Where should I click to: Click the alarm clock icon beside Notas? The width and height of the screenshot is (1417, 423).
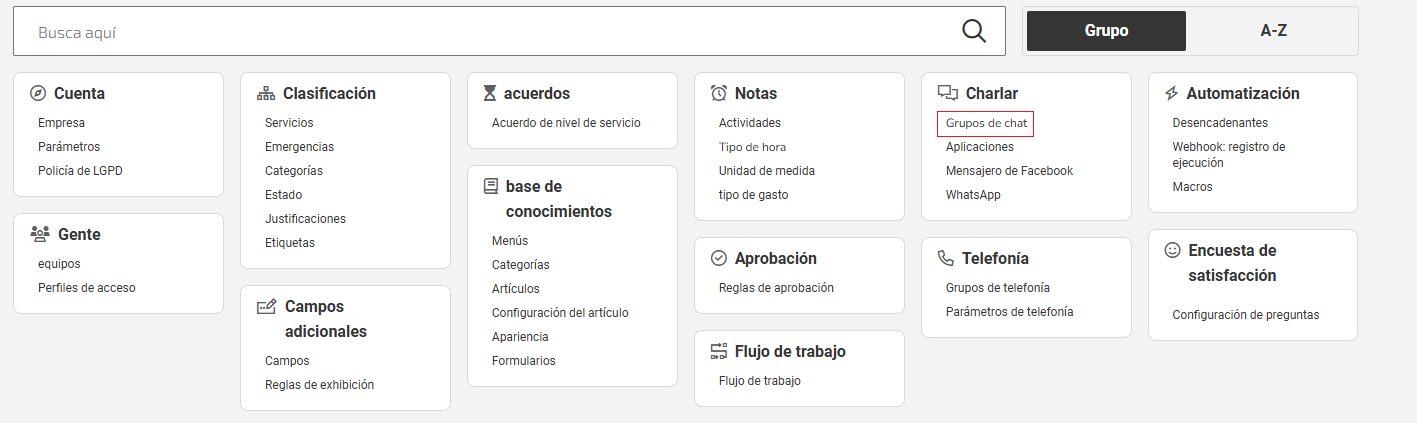[x=719, y=93]
